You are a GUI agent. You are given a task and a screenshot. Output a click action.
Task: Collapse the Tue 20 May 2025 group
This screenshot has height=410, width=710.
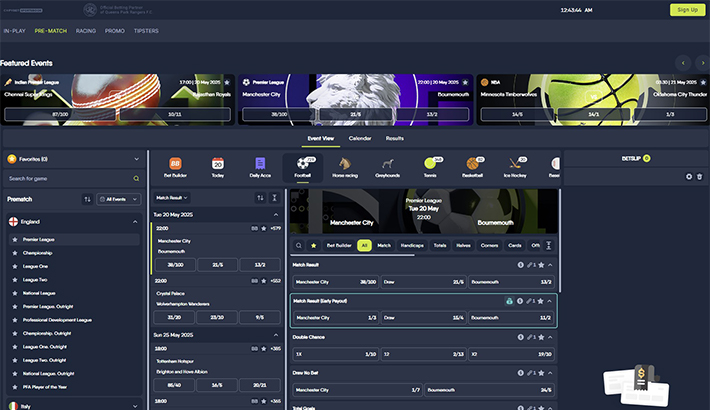(276, 215)
